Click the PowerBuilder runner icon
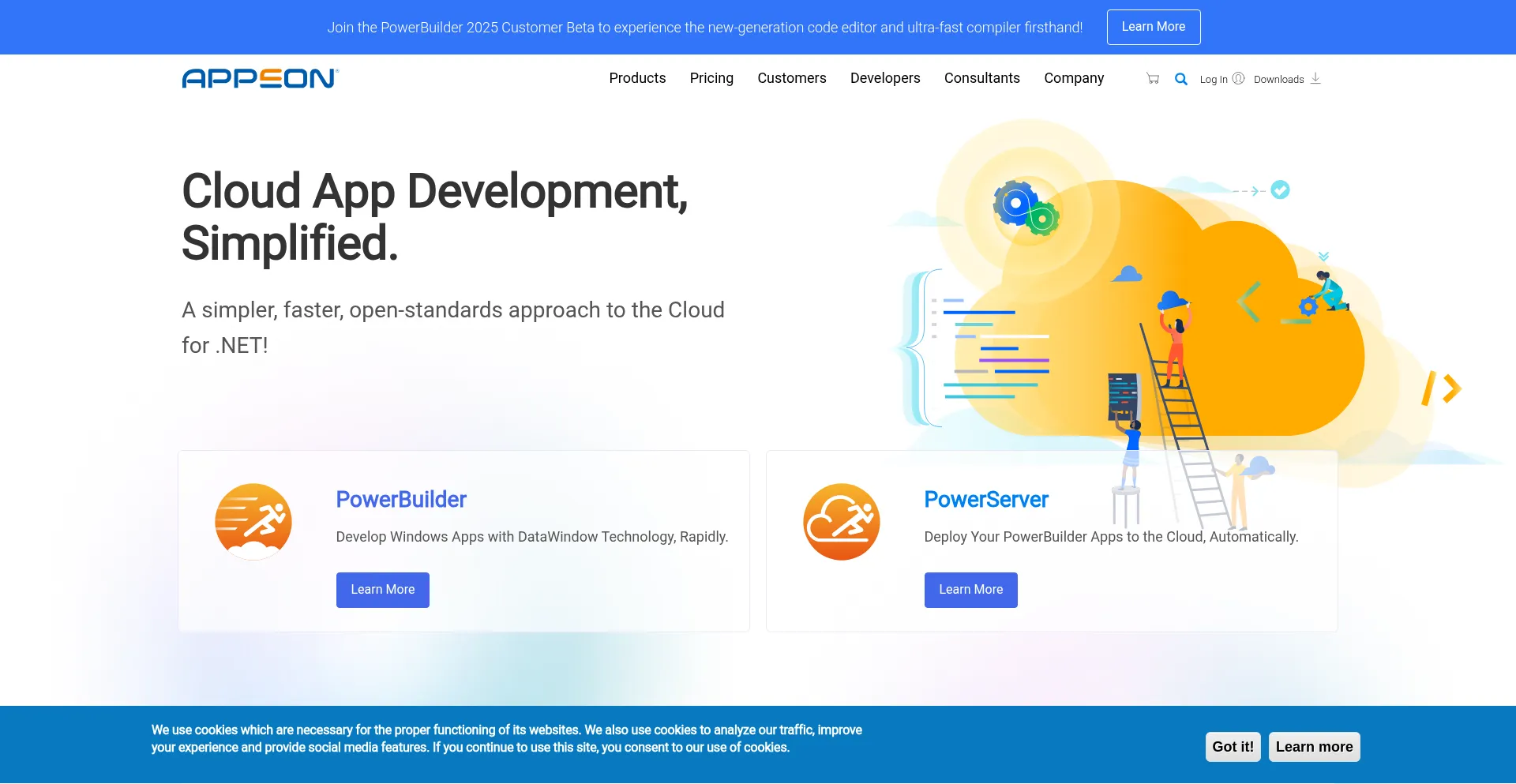The image size is (1516, 784). click(x=253, y=522)
